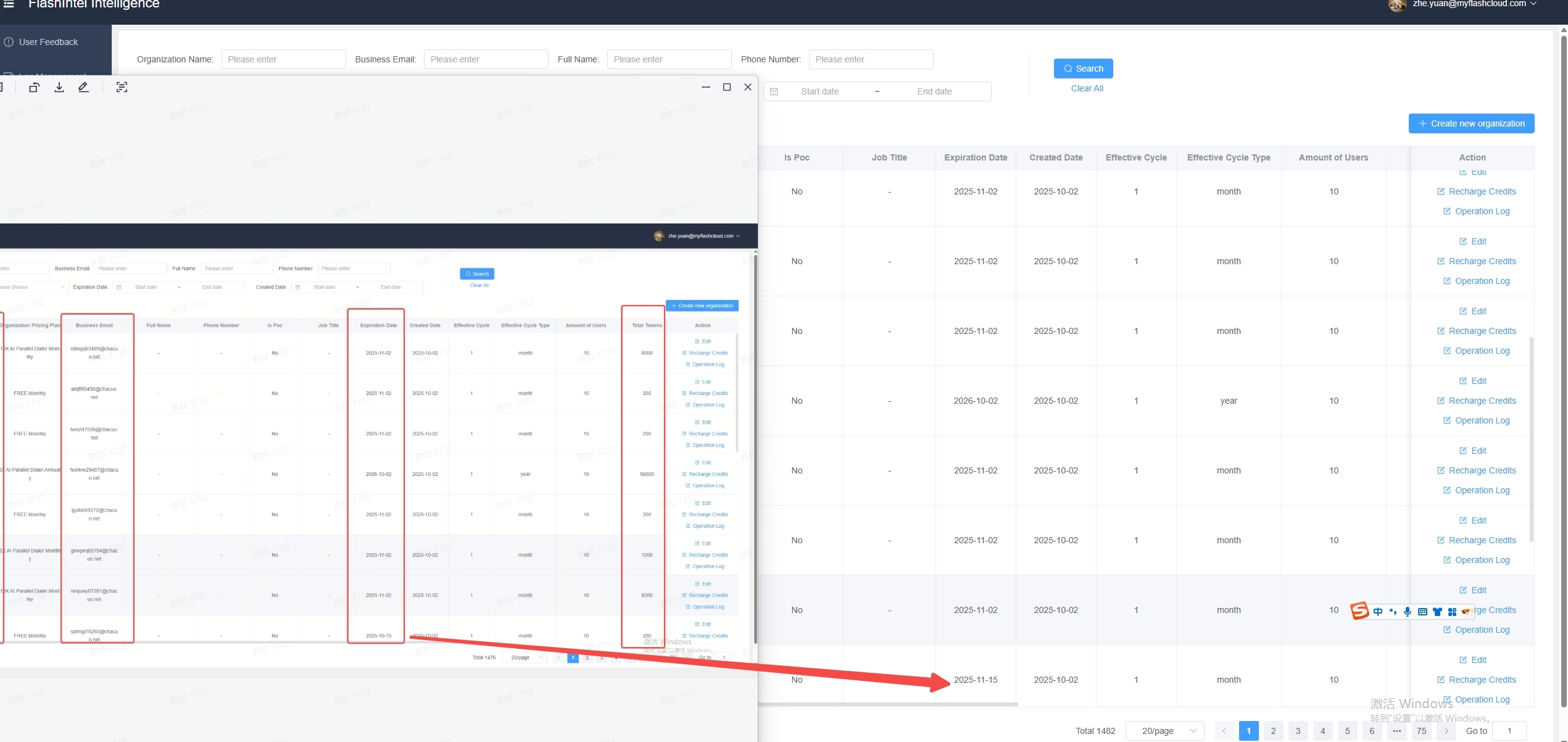
Task: Click the text recognition scan icon
Action: pos(122,88)
